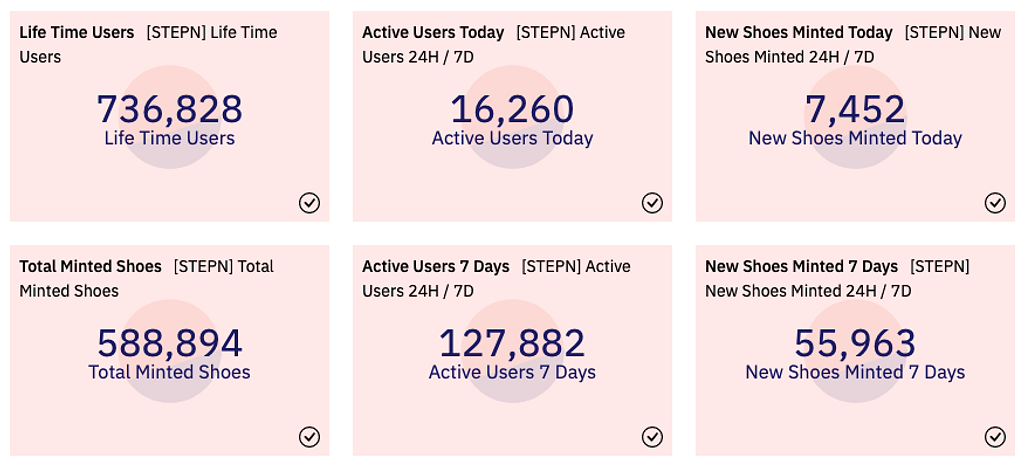The image size is (1024, 462).
Task: Select the 55,963 counter value
Action: point(855,343)
